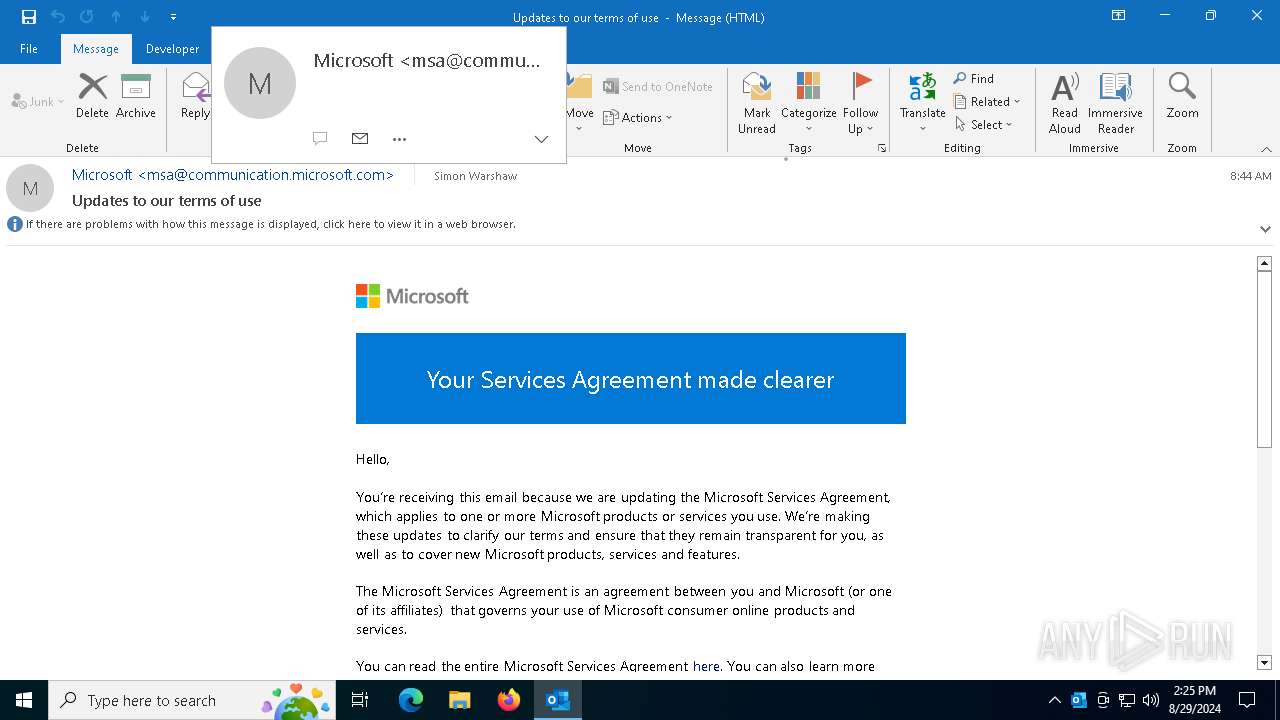The width and height of the screenshot is (1280, 720).
Task: Click the scrollbar up arrow
Action: pos(1264,264)
